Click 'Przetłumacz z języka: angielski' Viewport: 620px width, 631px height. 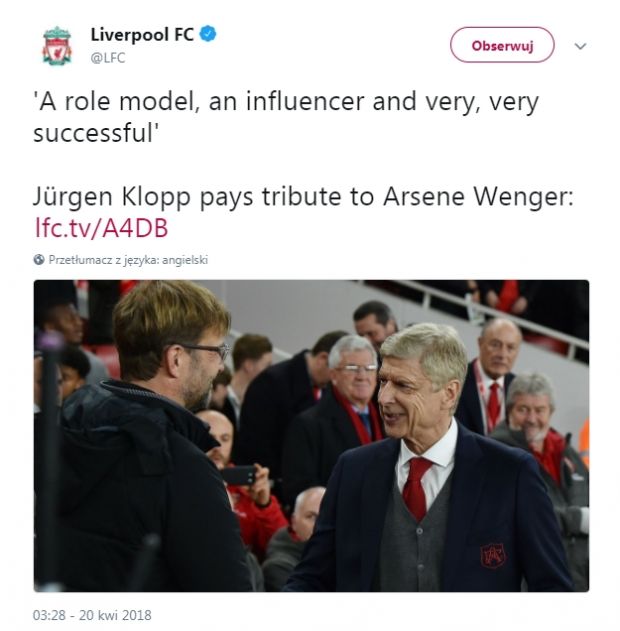tap(128, 260)
